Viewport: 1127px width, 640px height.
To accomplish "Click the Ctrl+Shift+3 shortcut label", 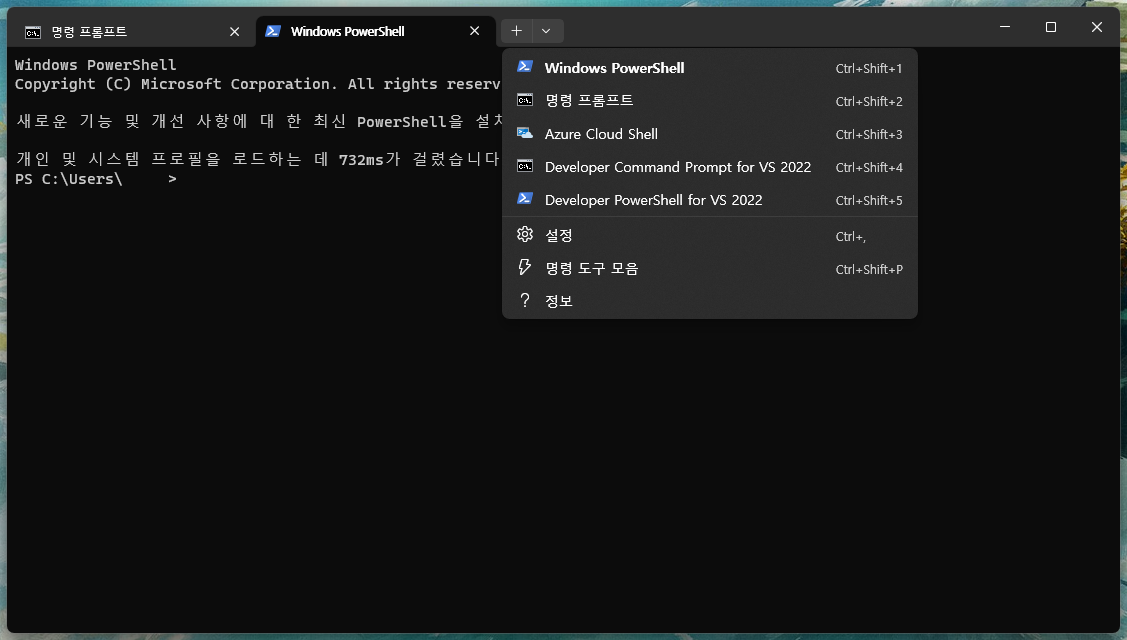I will pos(868,134).
